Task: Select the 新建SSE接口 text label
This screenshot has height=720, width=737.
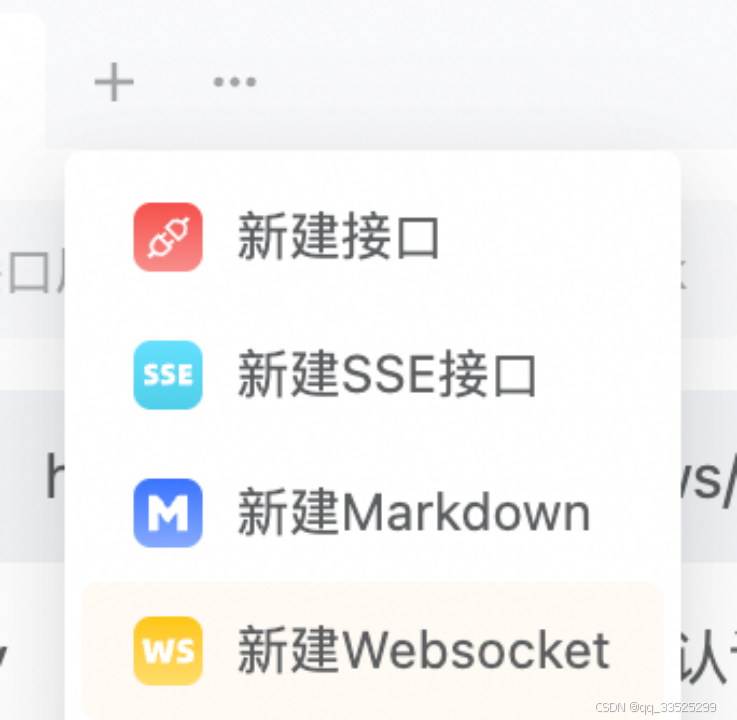Action: (x=387, y=375)
